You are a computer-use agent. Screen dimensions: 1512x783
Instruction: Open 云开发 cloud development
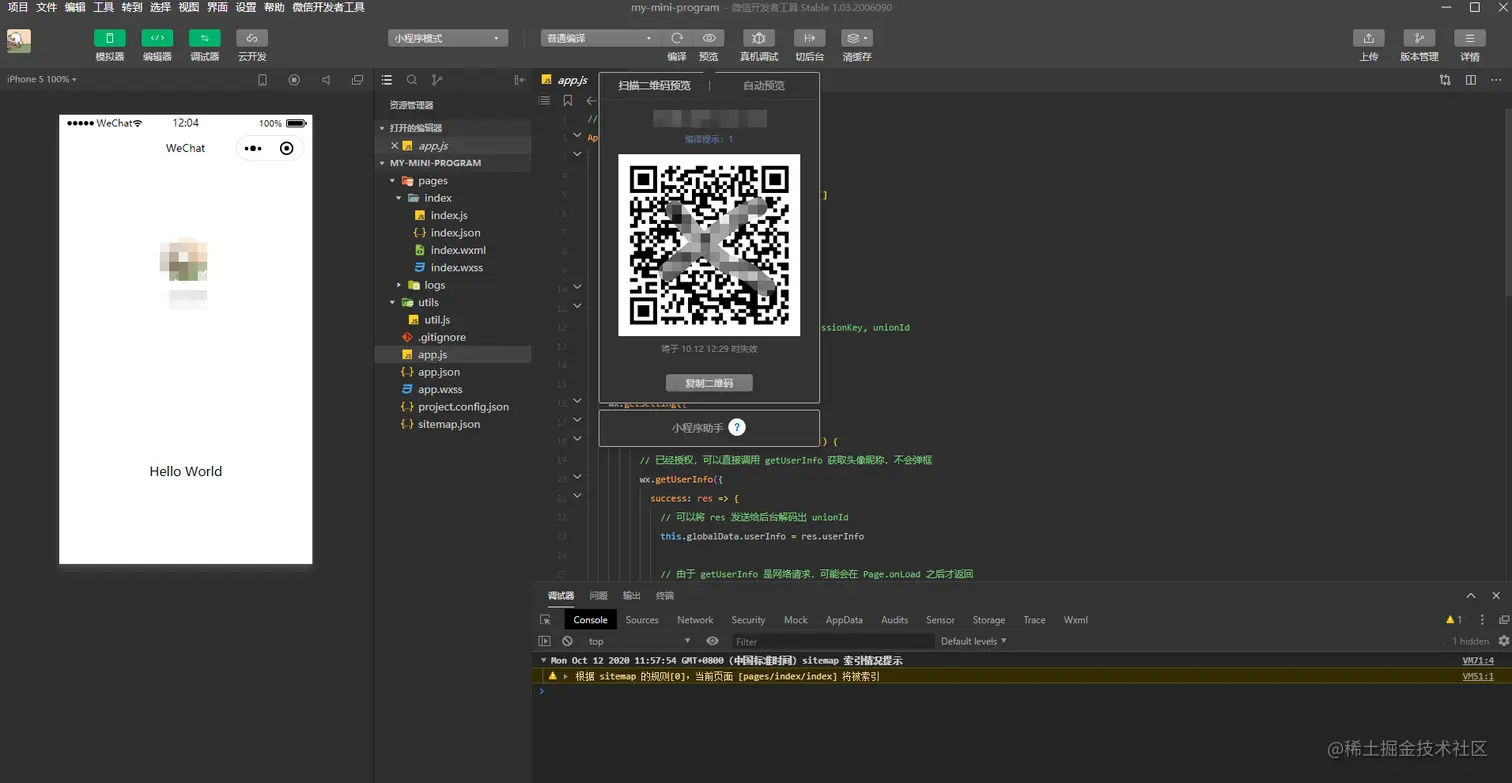pyautogui.click(x=252, y=38)
